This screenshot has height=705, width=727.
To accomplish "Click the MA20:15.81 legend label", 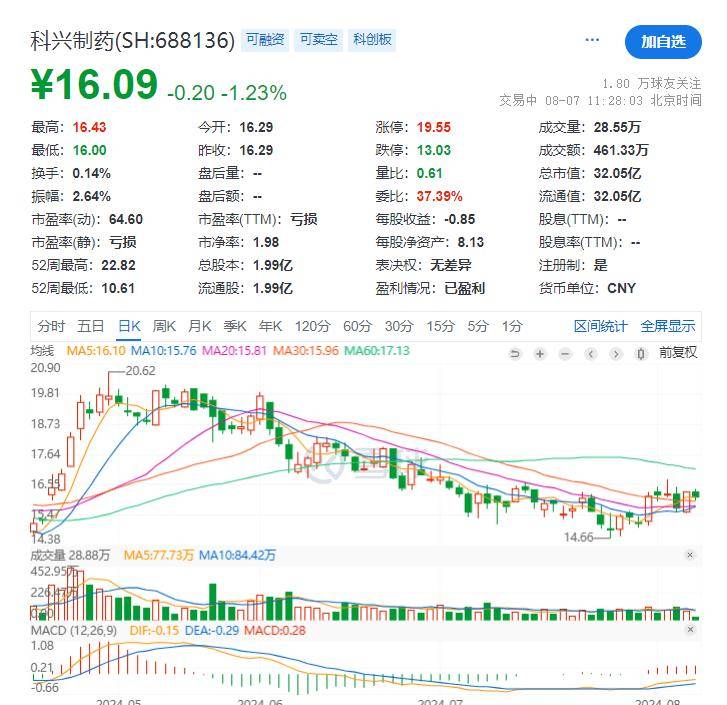I will pos(235,351).
